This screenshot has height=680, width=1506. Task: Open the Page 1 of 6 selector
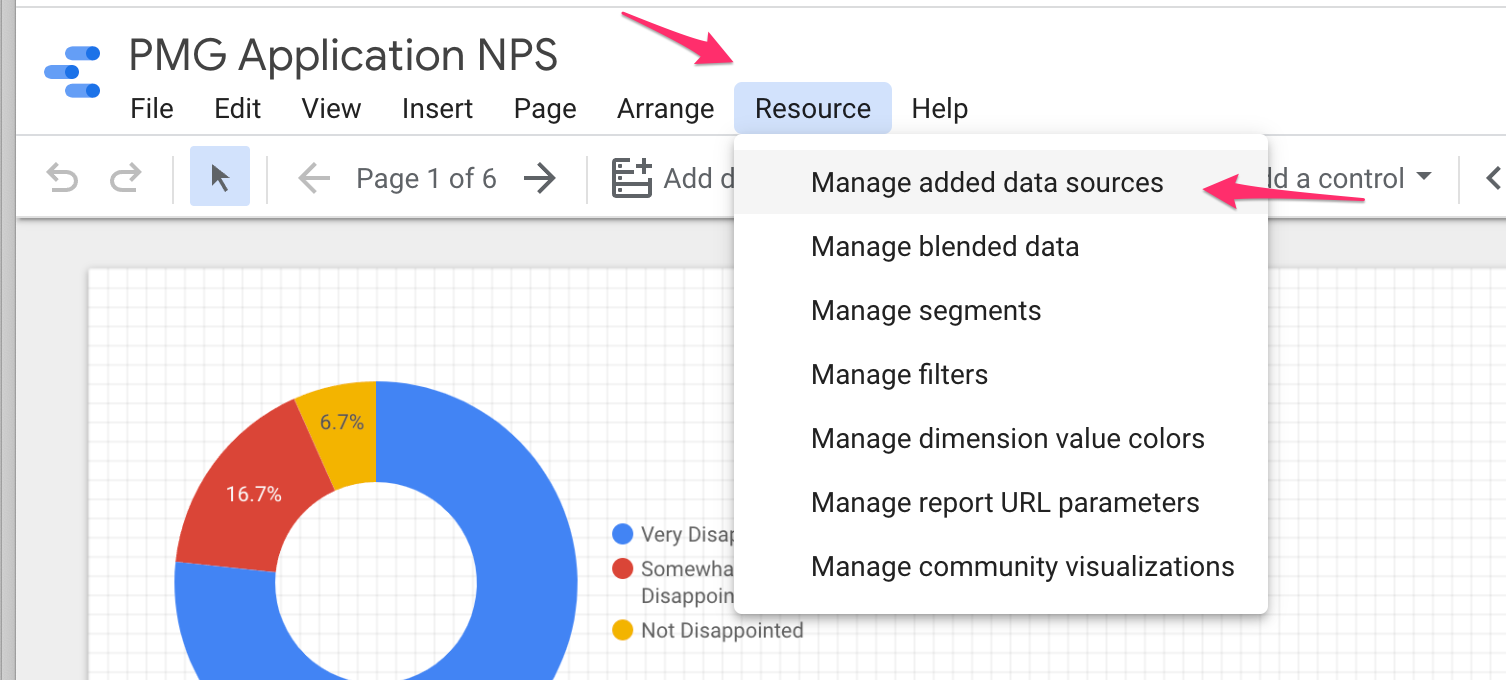pyautogui.click(x=426, y=179)
